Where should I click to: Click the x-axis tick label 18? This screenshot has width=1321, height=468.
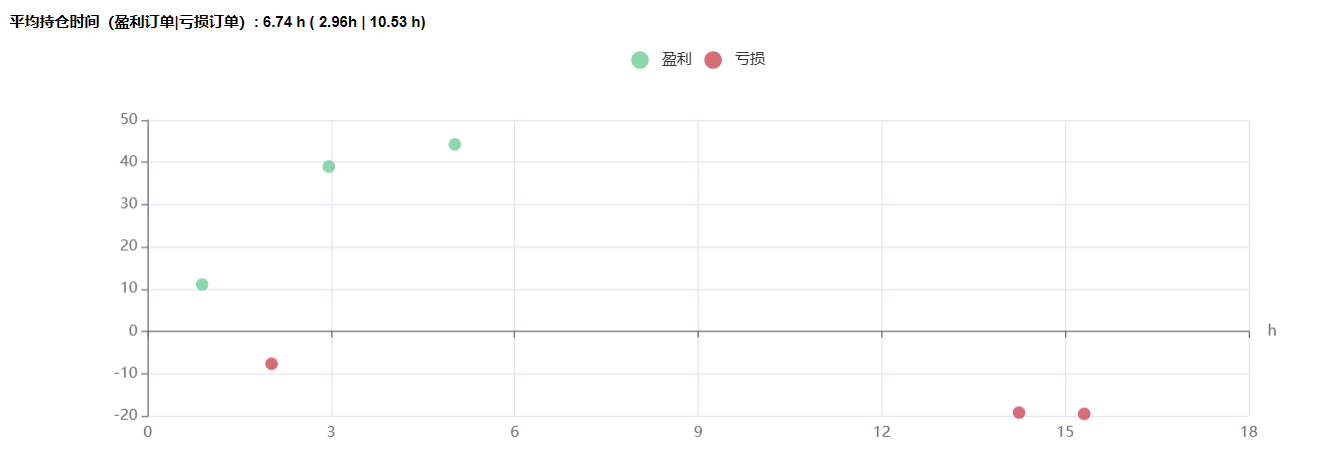(x=1248, y=432)
